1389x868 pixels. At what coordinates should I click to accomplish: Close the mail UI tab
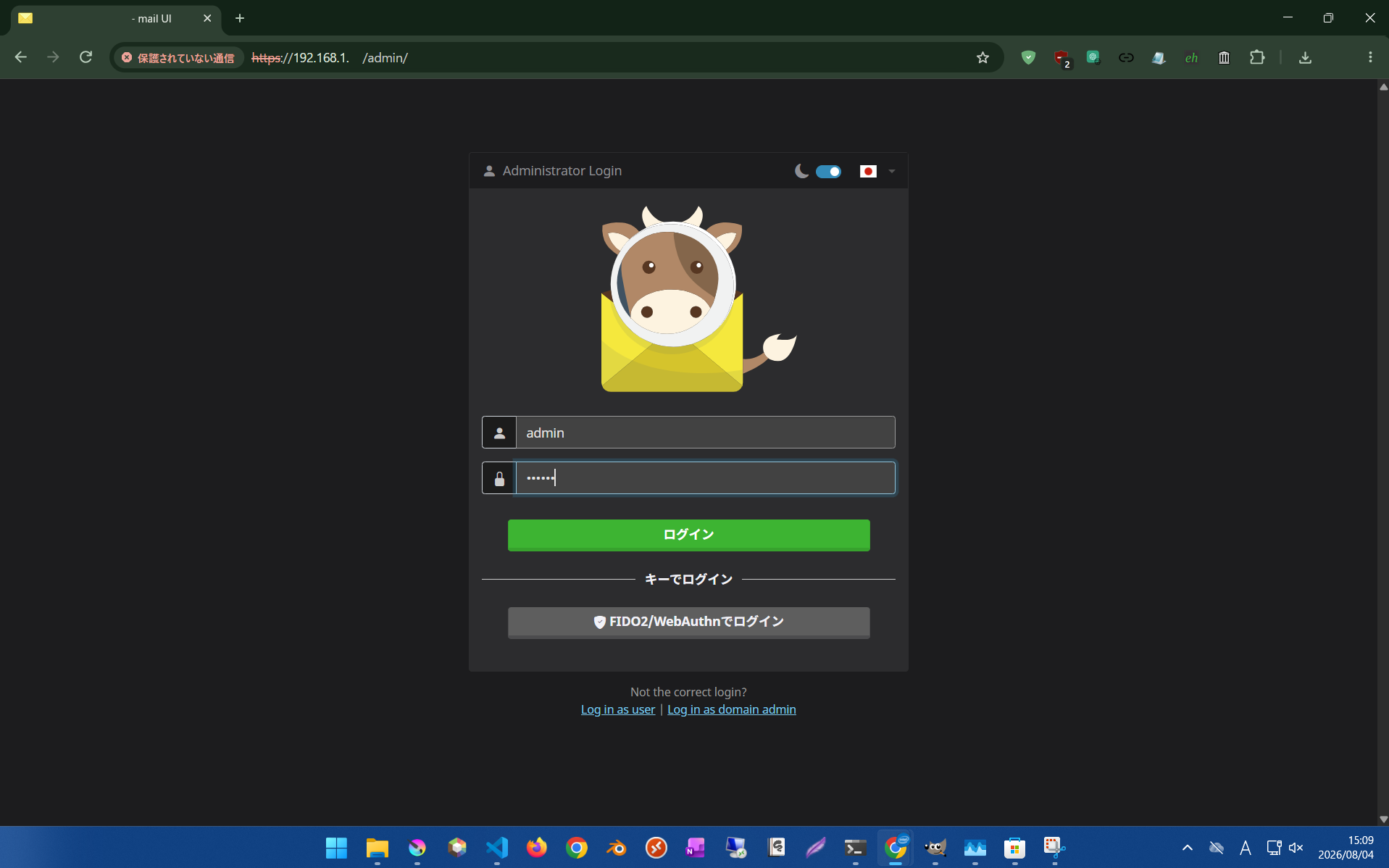tap(207, 18)
